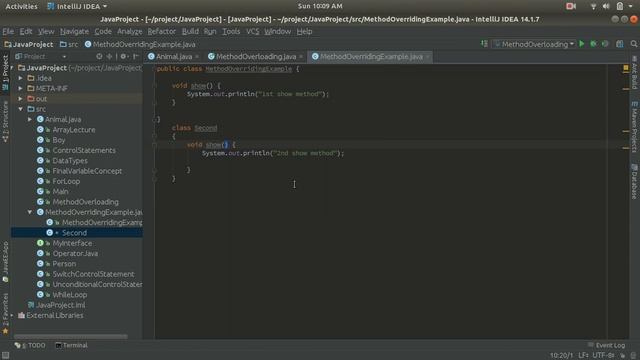Select MyInterface in project tree
Viewport: 640px width, 360px height.
click(x=72, y=243)
